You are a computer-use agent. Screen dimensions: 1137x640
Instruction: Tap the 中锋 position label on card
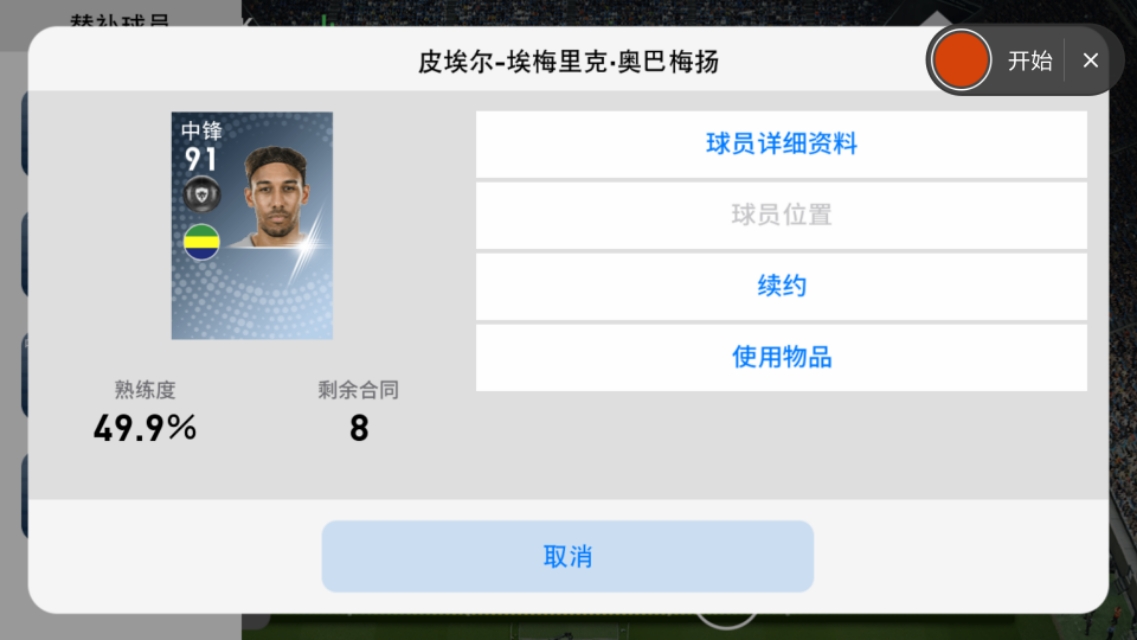[202, 130]
